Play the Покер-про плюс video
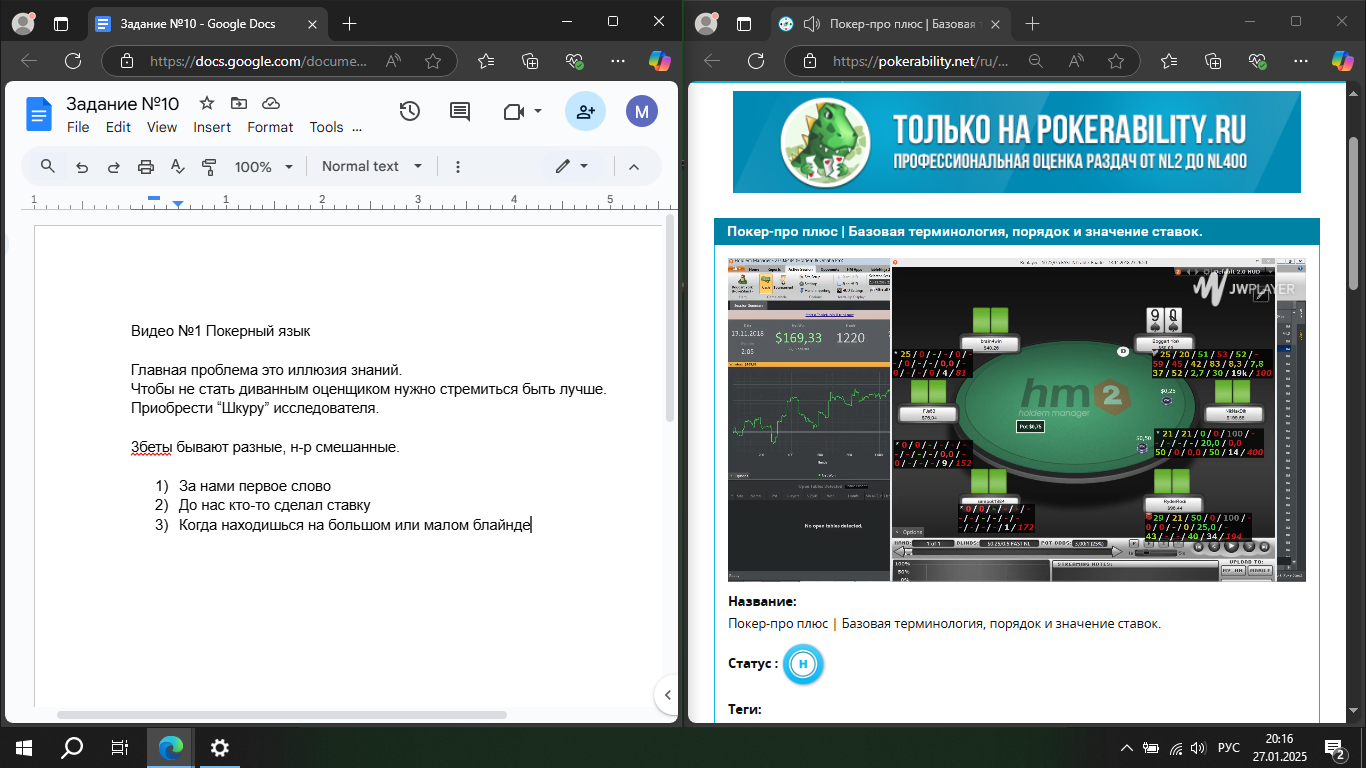The width and height of the screenshot is (1366, 768). pyautogui.click(x=1016, y=419)
